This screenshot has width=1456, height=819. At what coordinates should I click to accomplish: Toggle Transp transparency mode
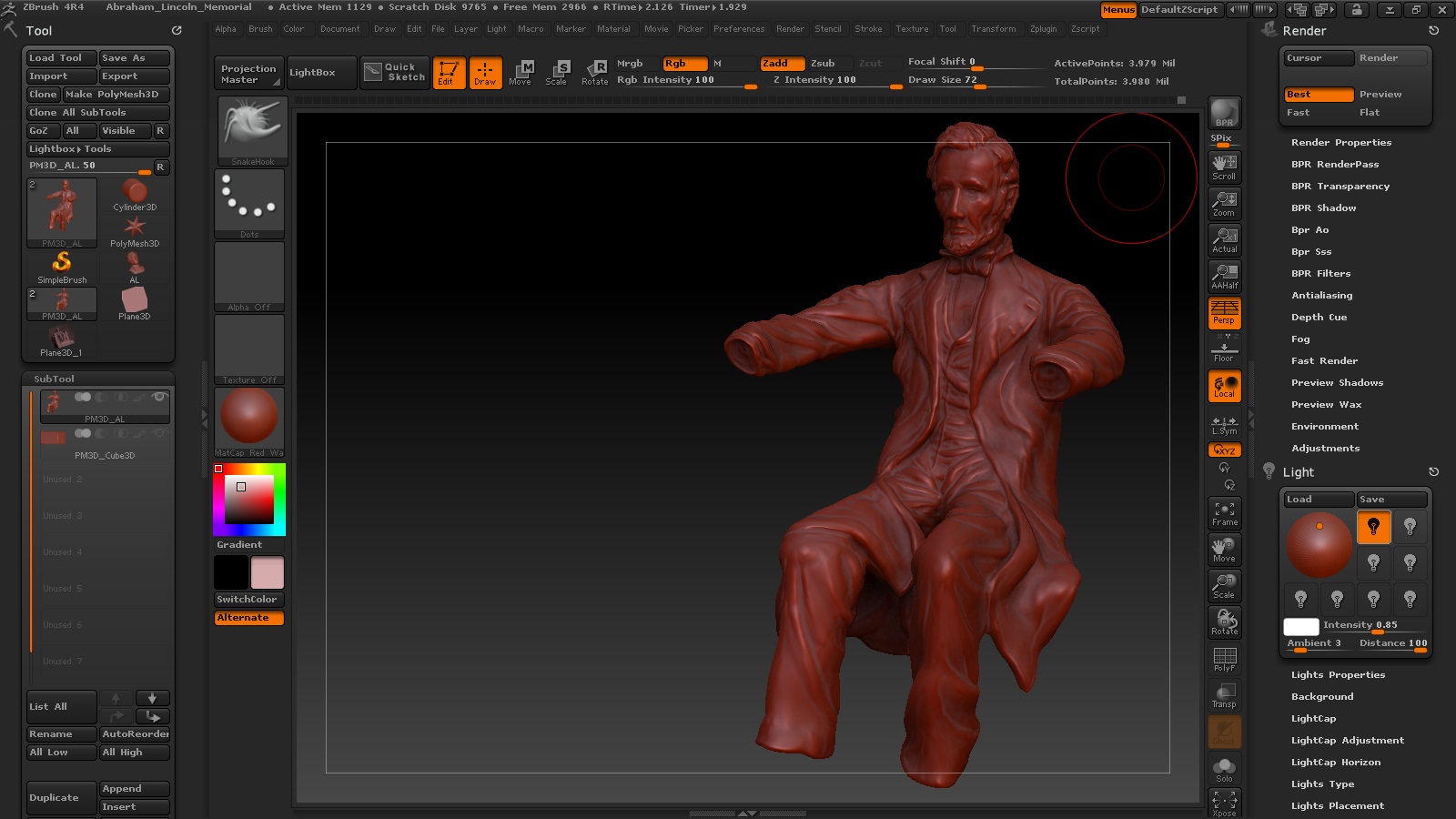coord(1224,695)
